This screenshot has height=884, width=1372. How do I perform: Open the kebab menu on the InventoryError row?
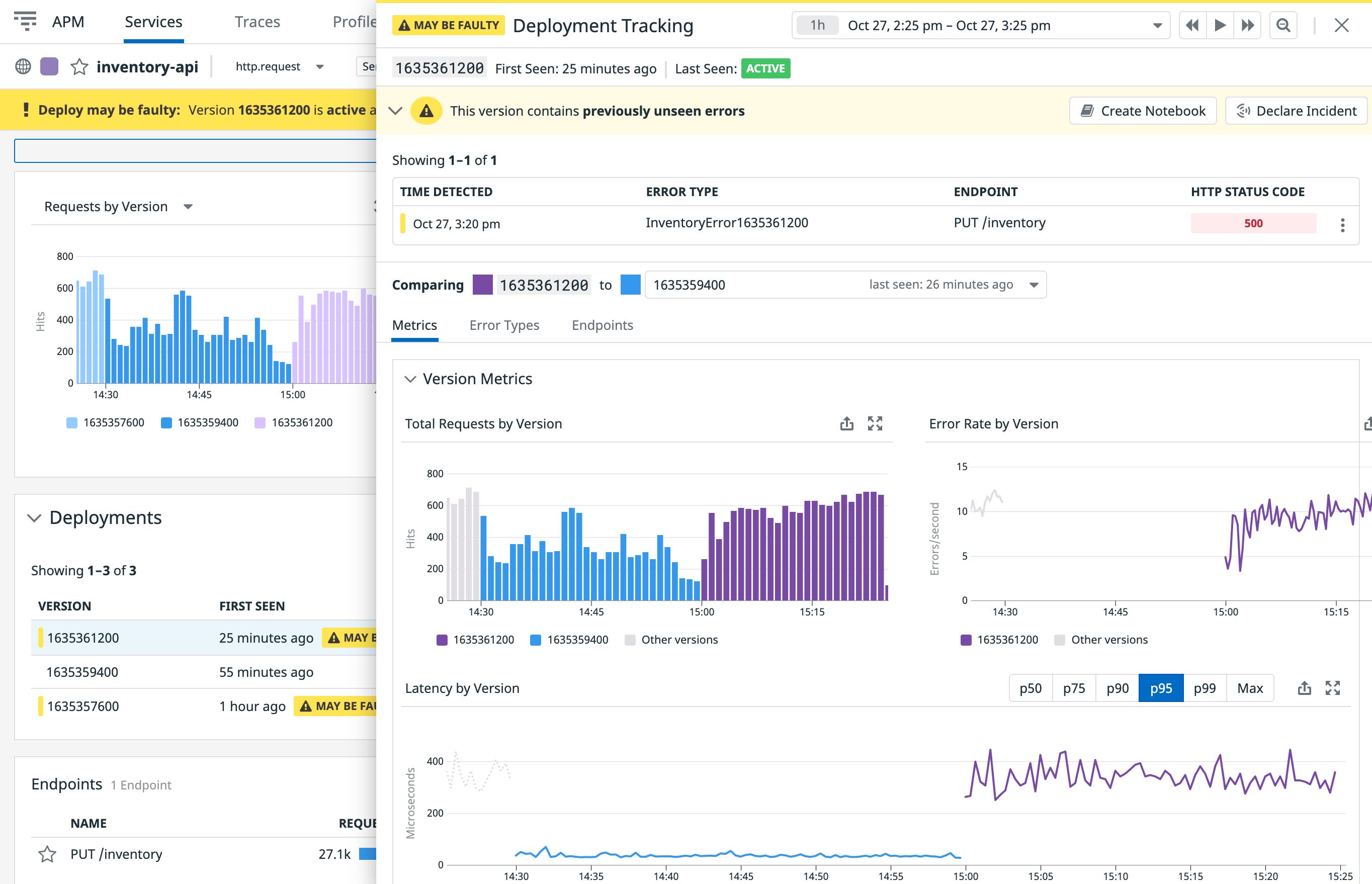[1343, 226]
